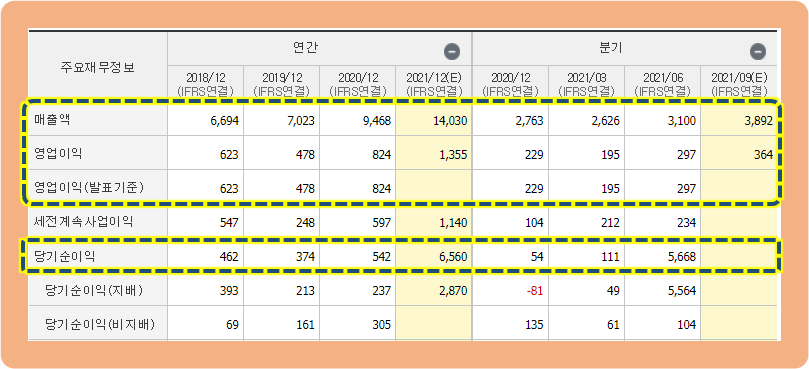This screenshot has height=369, width=809.
Task: Select the estimated 당기순이익 value 6,560
Action: pos(454,256)
